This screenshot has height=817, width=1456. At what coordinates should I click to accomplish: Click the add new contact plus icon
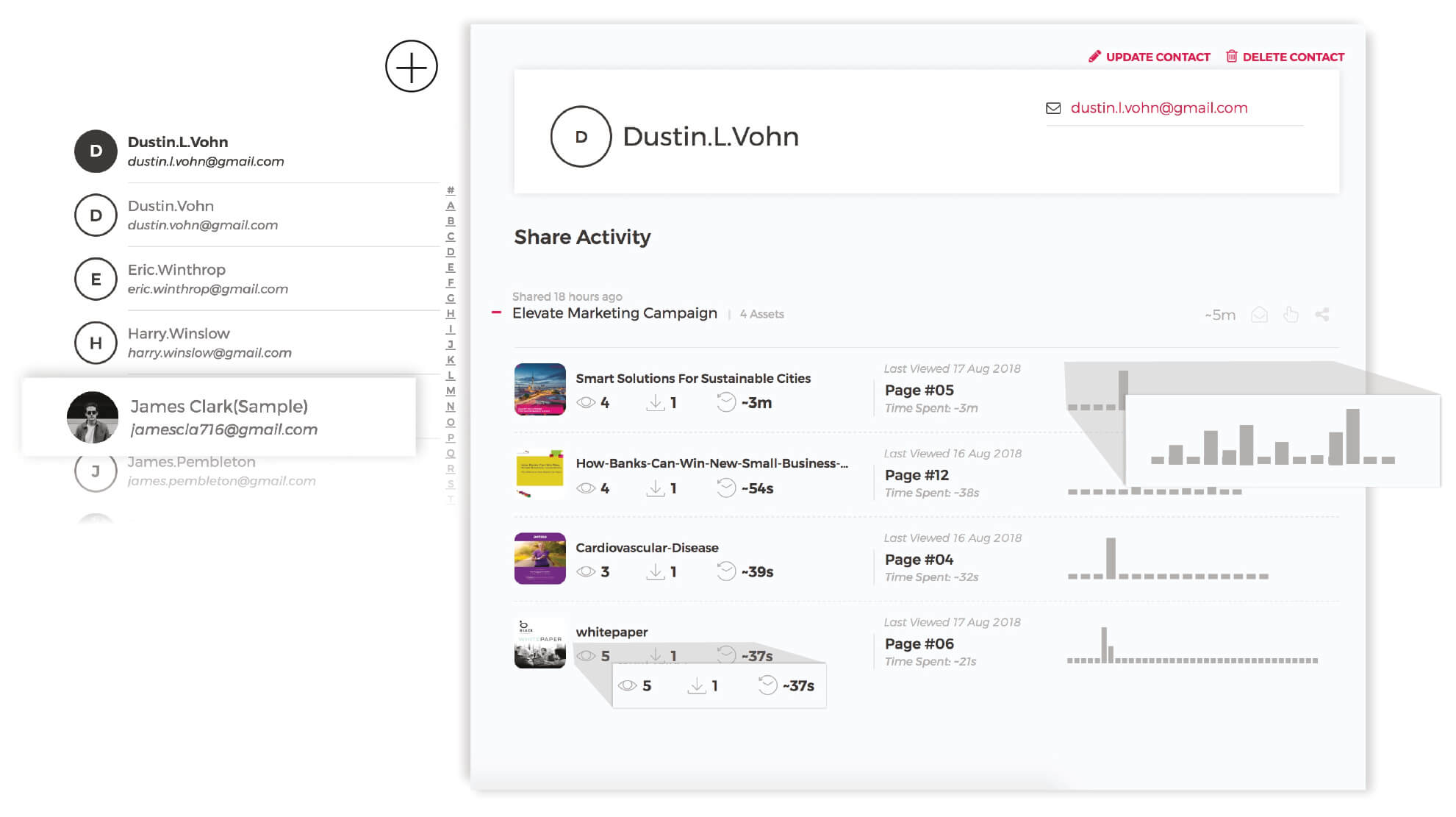coord(411,66)
